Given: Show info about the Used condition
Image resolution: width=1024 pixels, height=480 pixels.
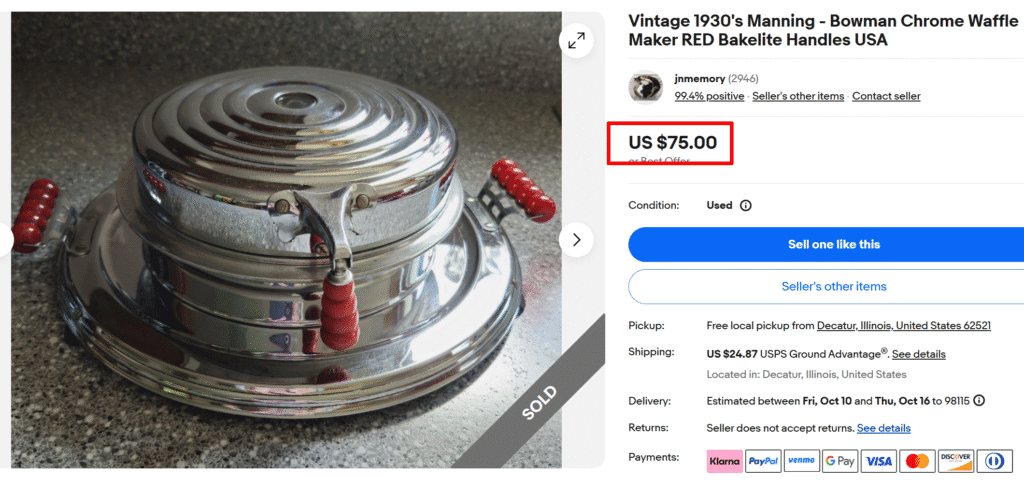Looking at the screenshot, I should (745, 206).
